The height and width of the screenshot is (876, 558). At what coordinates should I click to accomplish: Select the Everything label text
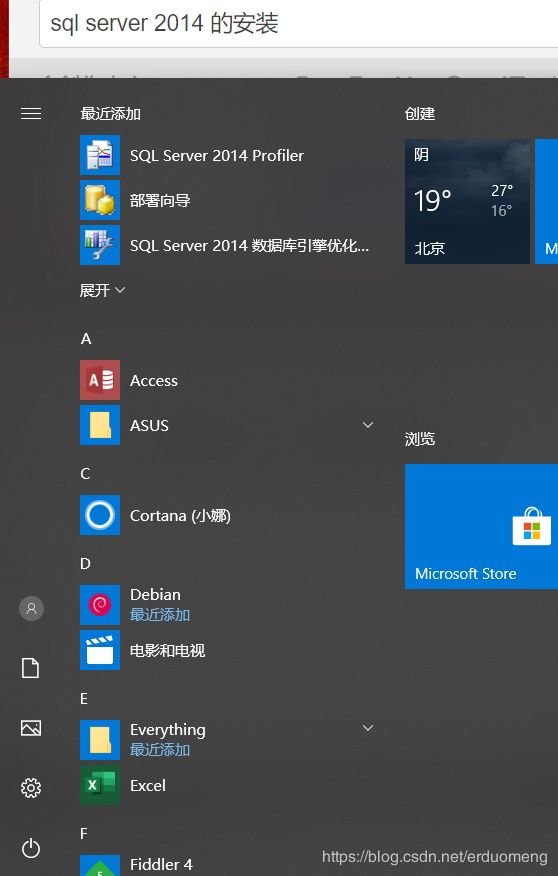[x=168, y=730]
